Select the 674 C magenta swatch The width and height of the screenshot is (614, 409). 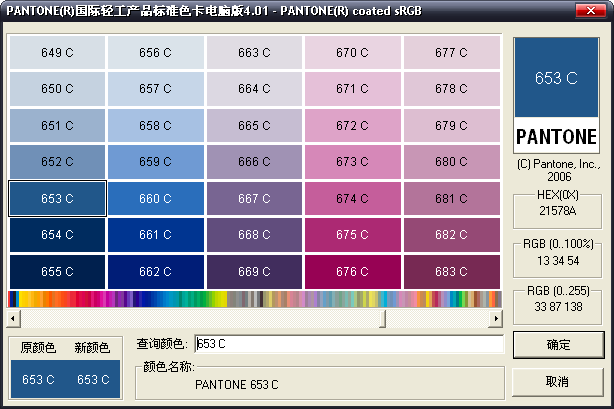point(353,199)
